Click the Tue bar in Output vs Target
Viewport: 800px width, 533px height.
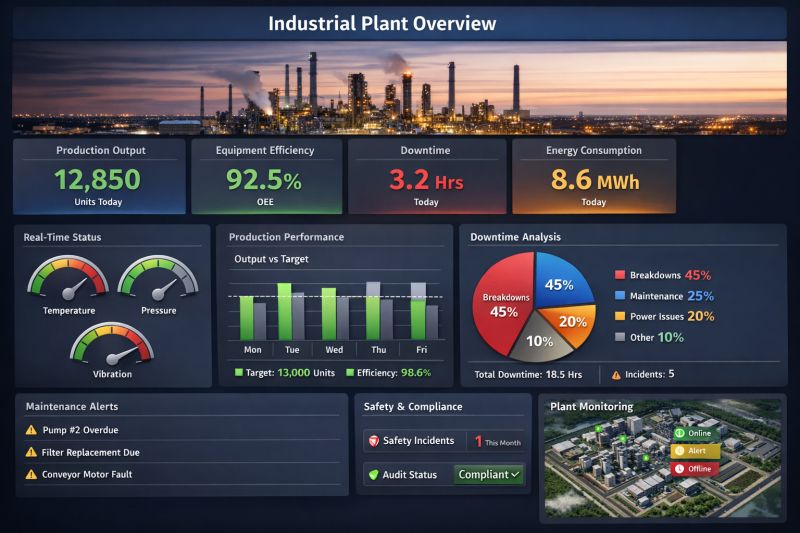pyautogui.click(x=291, y=312)
